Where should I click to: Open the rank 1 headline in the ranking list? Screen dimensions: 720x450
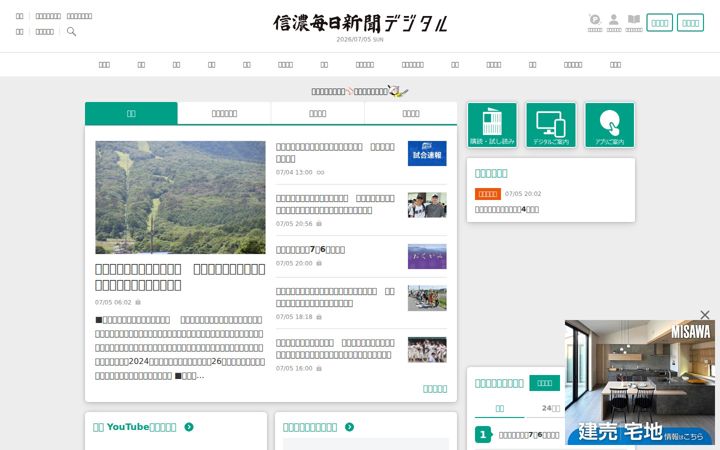coord(529,435)
